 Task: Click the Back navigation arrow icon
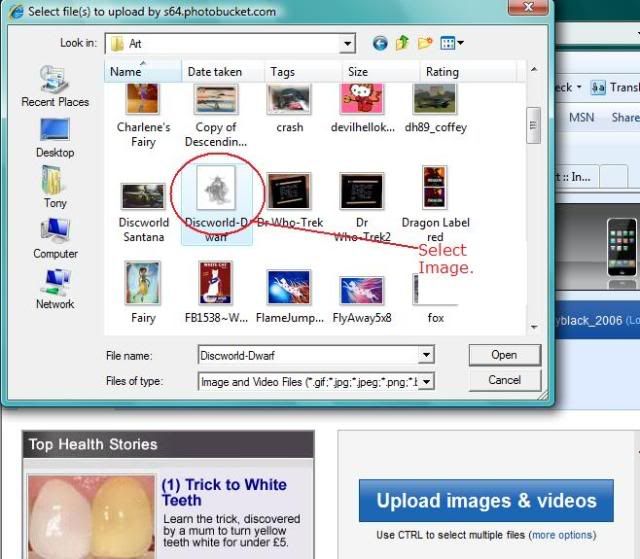pos(380,44)
